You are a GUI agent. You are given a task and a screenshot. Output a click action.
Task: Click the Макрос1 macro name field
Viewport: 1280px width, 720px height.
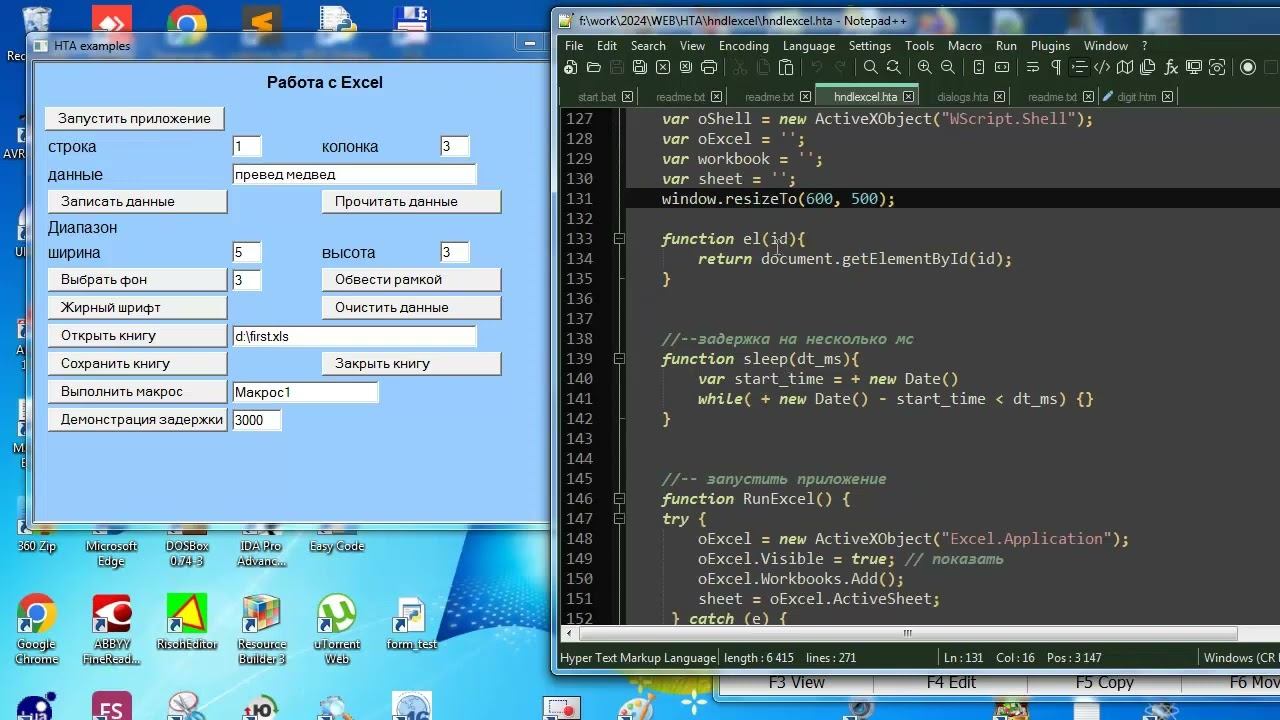pyautogui.click(x=305, y=392)
